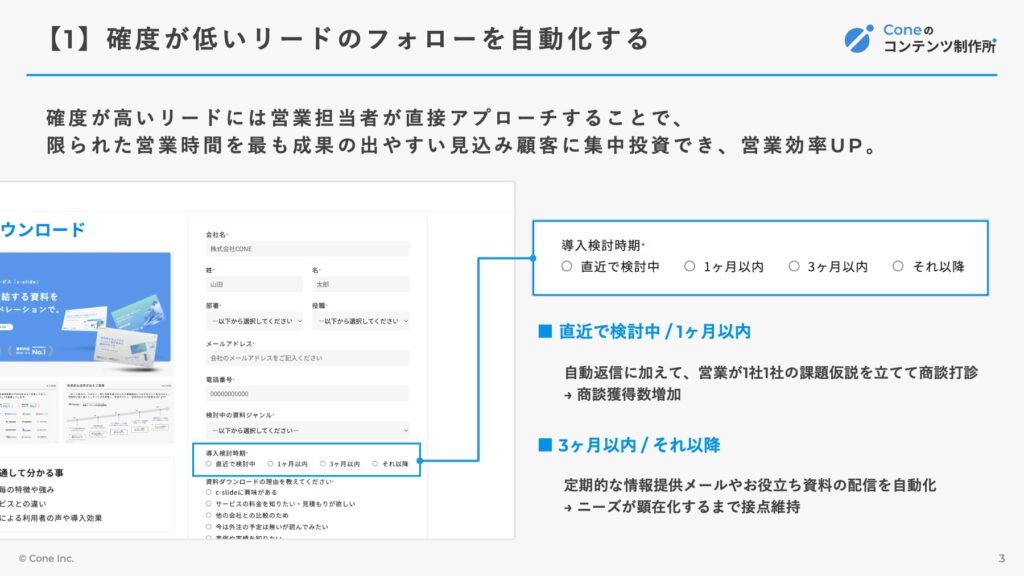The width and height of the screenshot is (1024, 576).
Task: Click the lead line starting 確度が高いリードには
Action: 366,118
